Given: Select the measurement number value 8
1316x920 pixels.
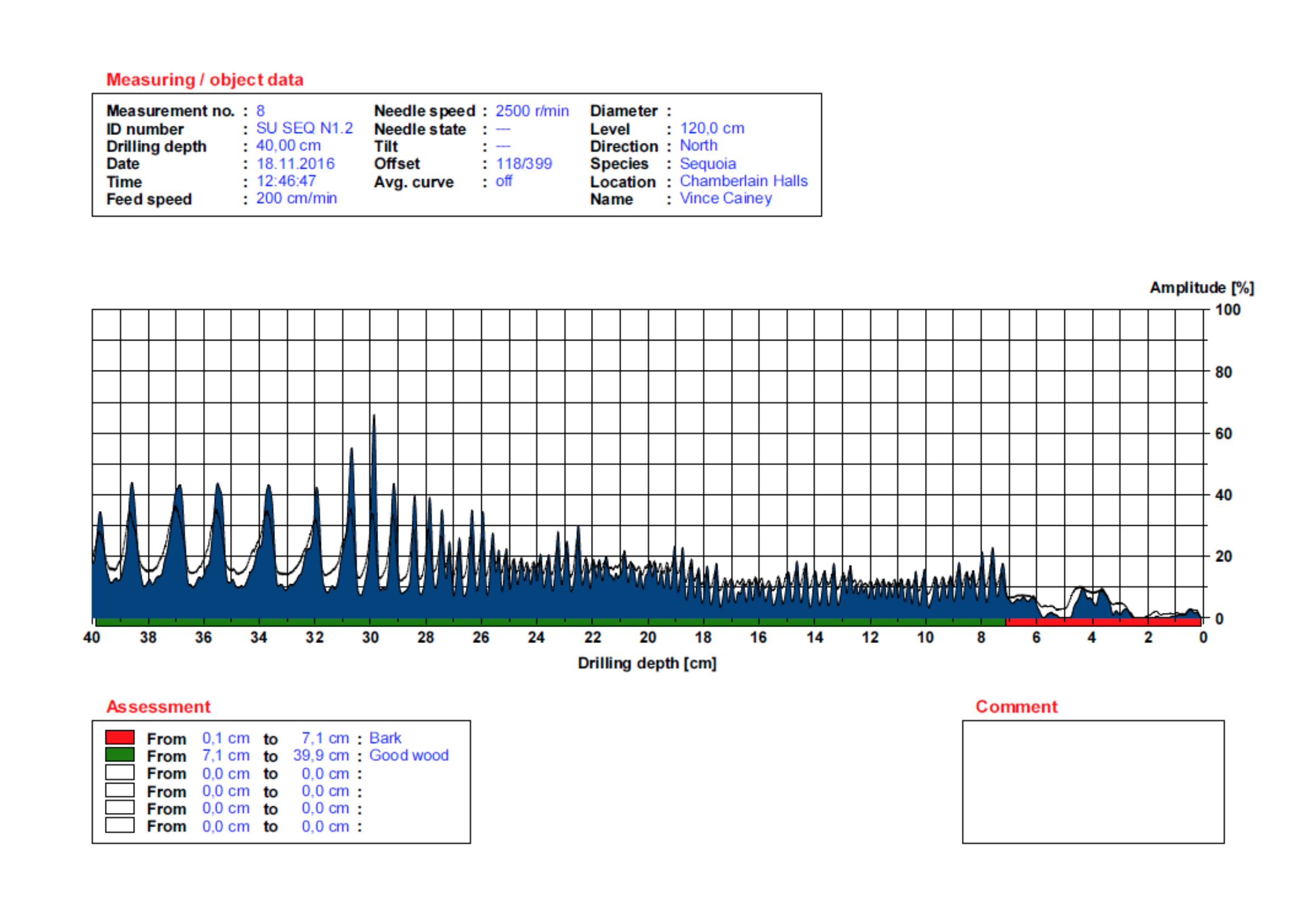Looking at the screenshot, I should [x=260, y=110].
